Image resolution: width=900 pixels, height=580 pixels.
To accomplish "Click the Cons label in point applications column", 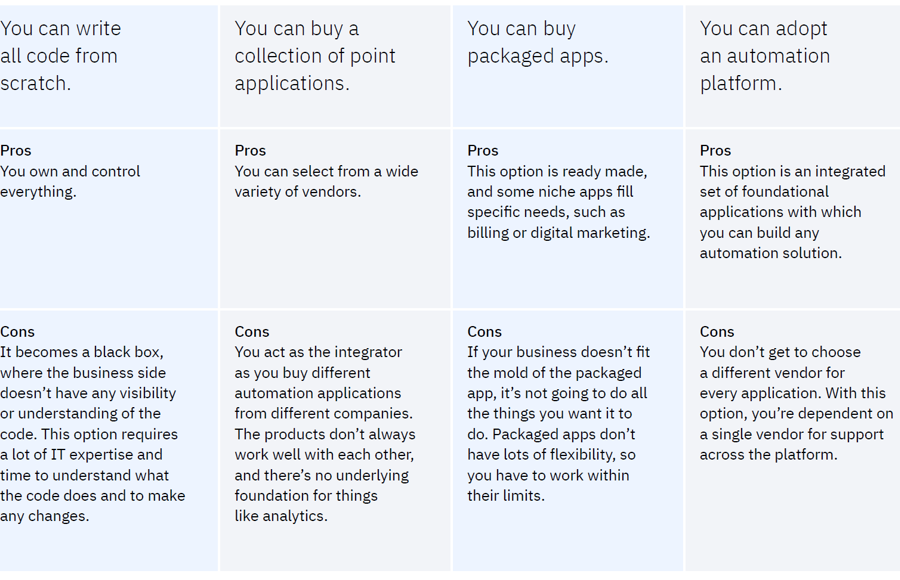I will 252,331.
